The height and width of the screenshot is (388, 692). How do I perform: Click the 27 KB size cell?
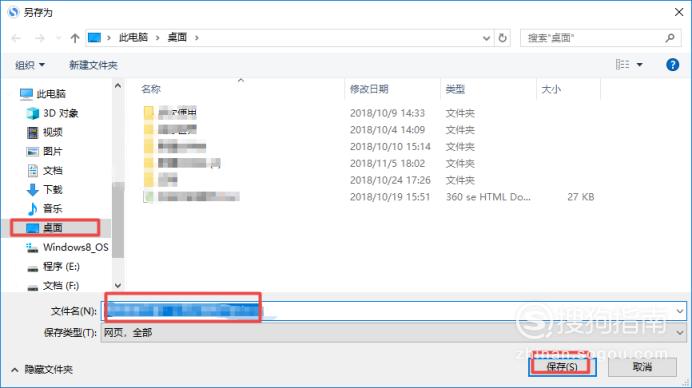581,197
